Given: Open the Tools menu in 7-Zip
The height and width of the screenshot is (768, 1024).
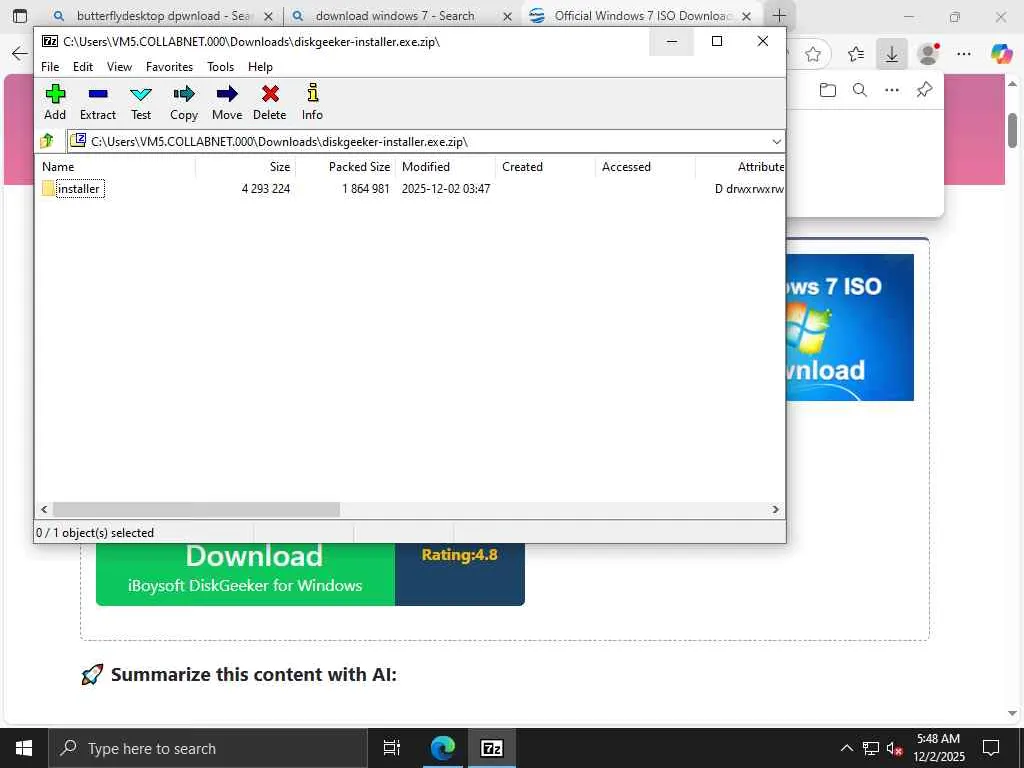Looking at the screenshot, I should point(221,67).
